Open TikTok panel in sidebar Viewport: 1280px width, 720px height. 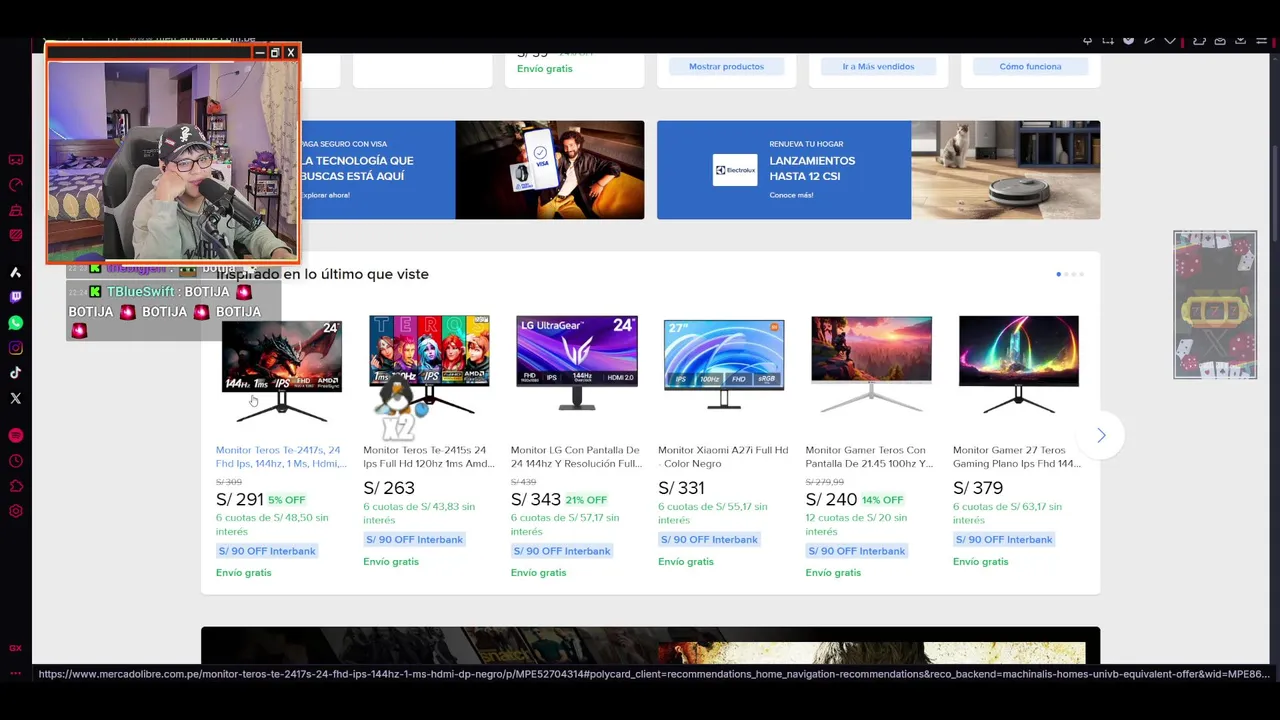point(15,373)
